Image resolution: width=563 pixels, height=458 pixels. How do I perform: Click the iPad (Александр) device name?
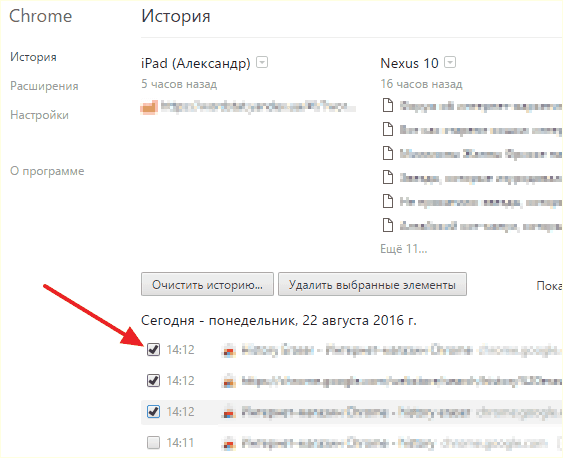pyautogui.click(x=196, y=64)
